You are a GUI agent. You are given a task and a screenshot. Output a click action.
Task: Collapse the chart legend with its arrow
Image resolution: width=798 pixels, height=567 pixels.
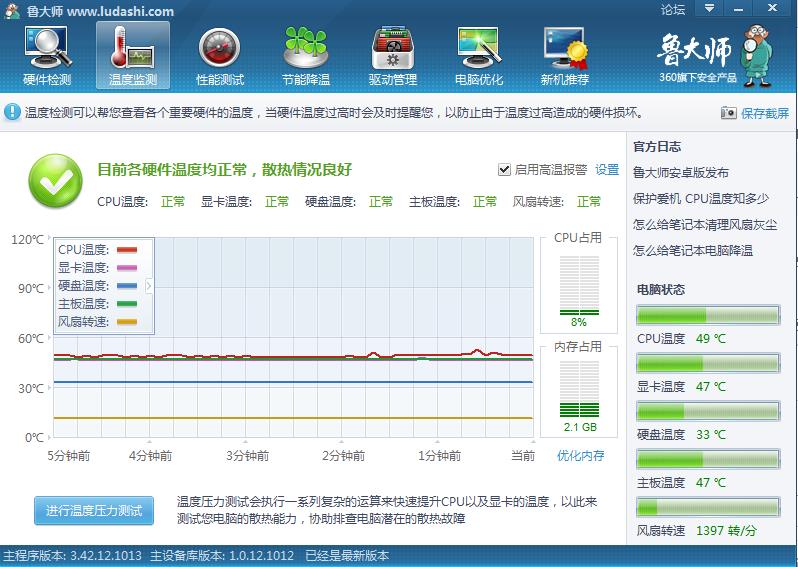[x=149, y=286]
